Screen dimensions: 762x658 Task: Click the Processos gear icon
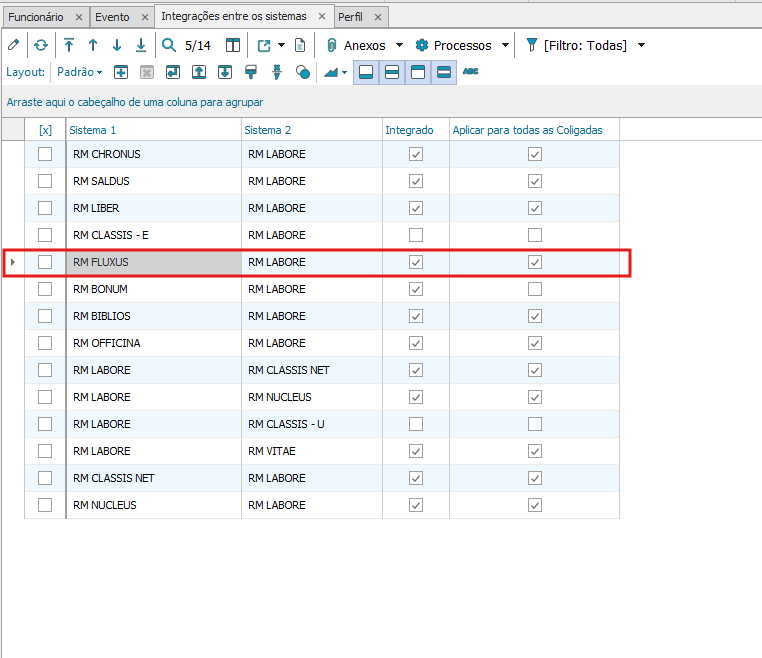tap(422, 45)
